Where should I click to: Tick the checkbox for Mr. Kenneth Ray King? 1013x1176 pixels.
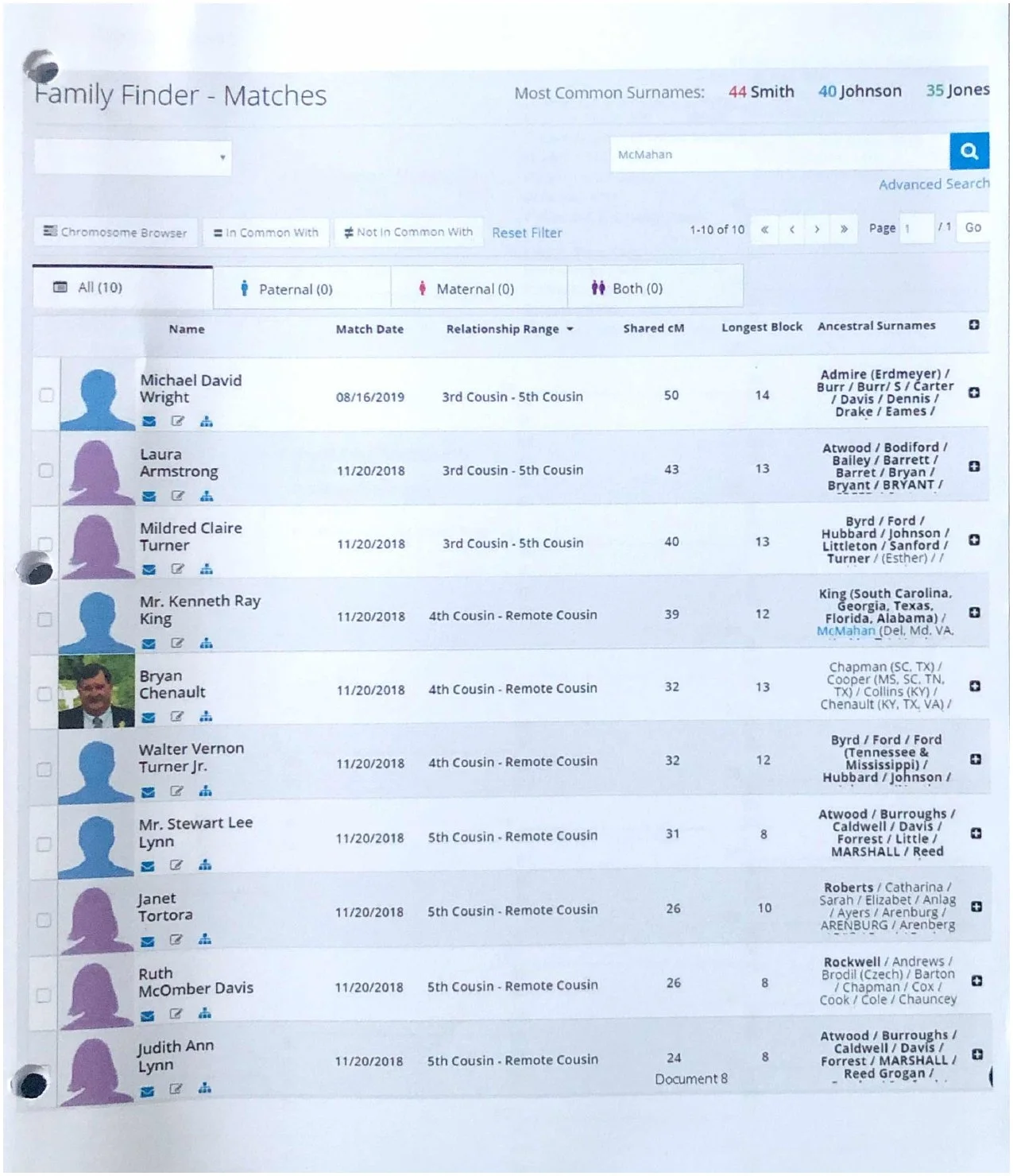click(x=45, y=620)
